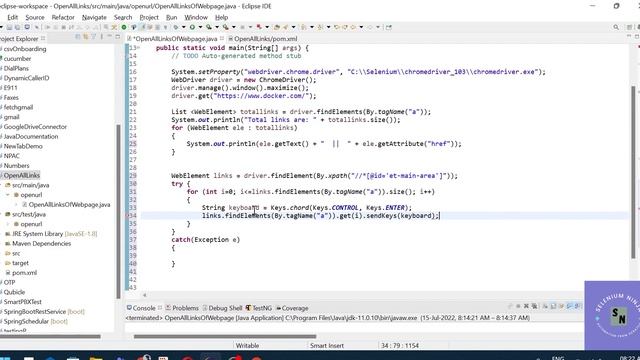Select the NewTabDemo project

pos(23,146)
